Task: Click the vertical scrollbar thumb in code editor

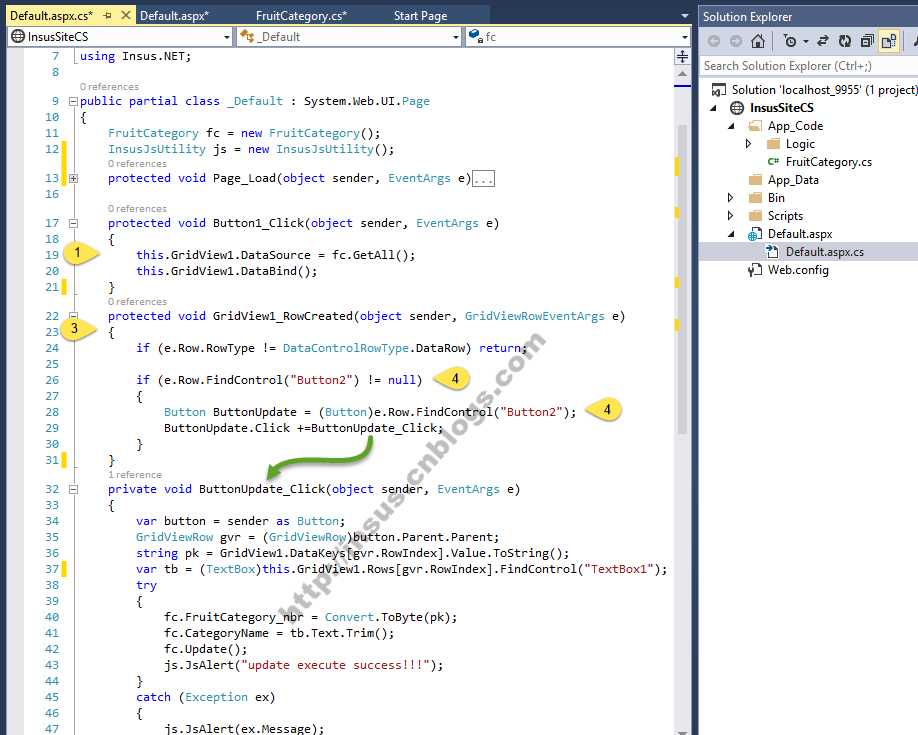Action: click(682, 279)
